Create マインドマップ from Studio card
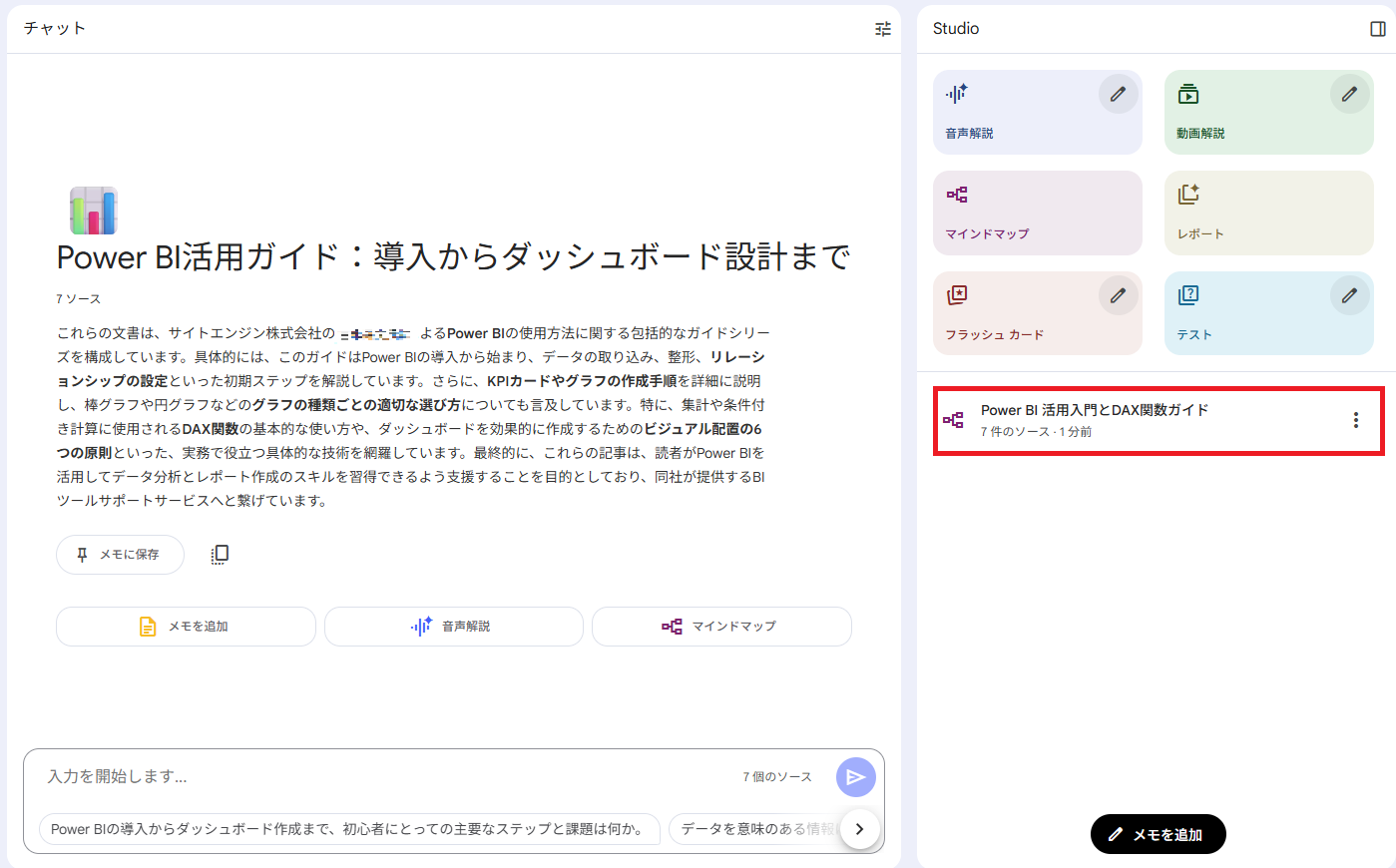 point(1038,213)
